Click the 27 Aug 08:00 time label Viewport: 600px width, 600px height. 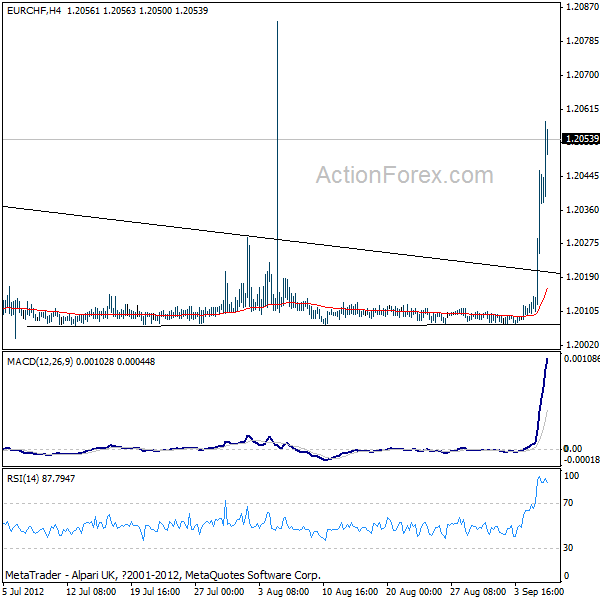[478, 592]
